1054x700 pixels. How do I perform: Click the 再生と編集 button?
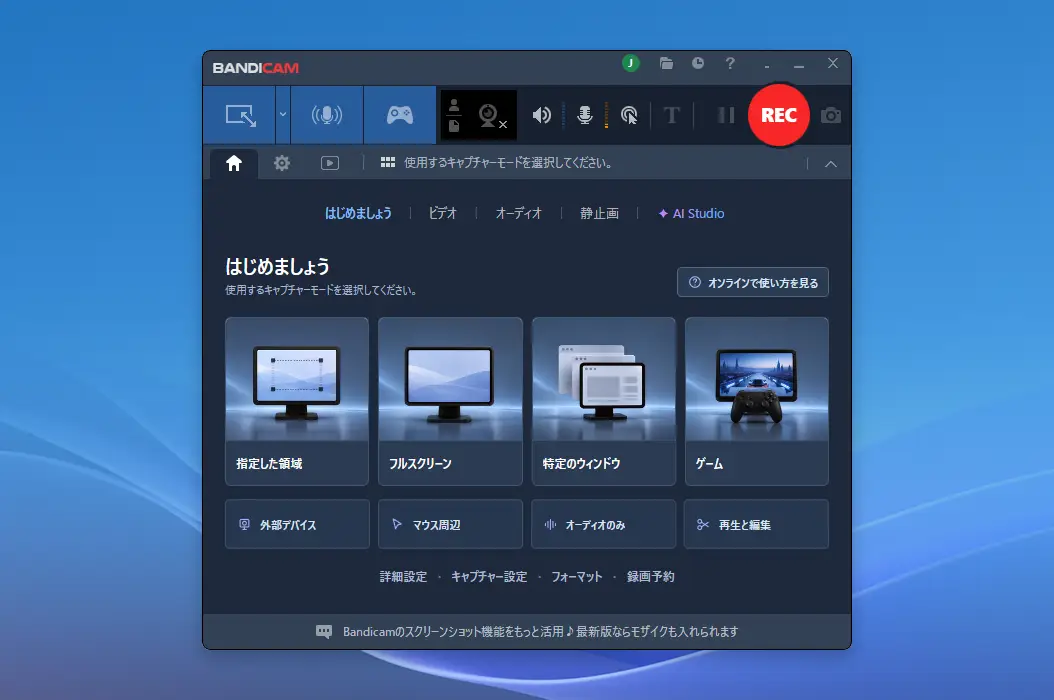[757, 524]
